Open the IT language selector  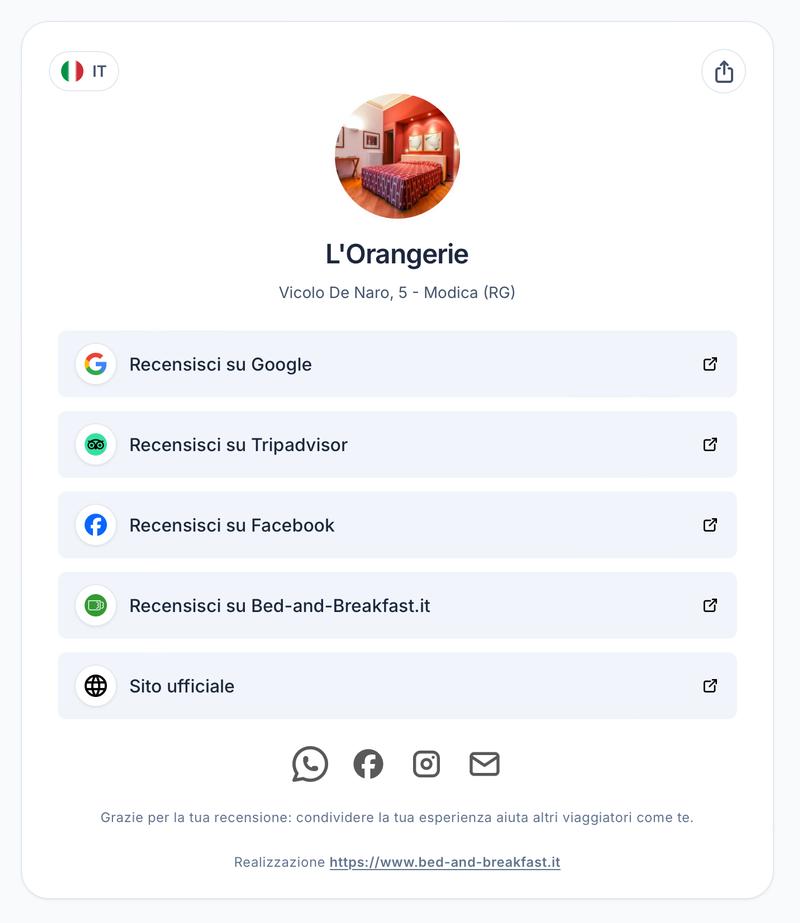pyautogui.click(x=84, y=72)
